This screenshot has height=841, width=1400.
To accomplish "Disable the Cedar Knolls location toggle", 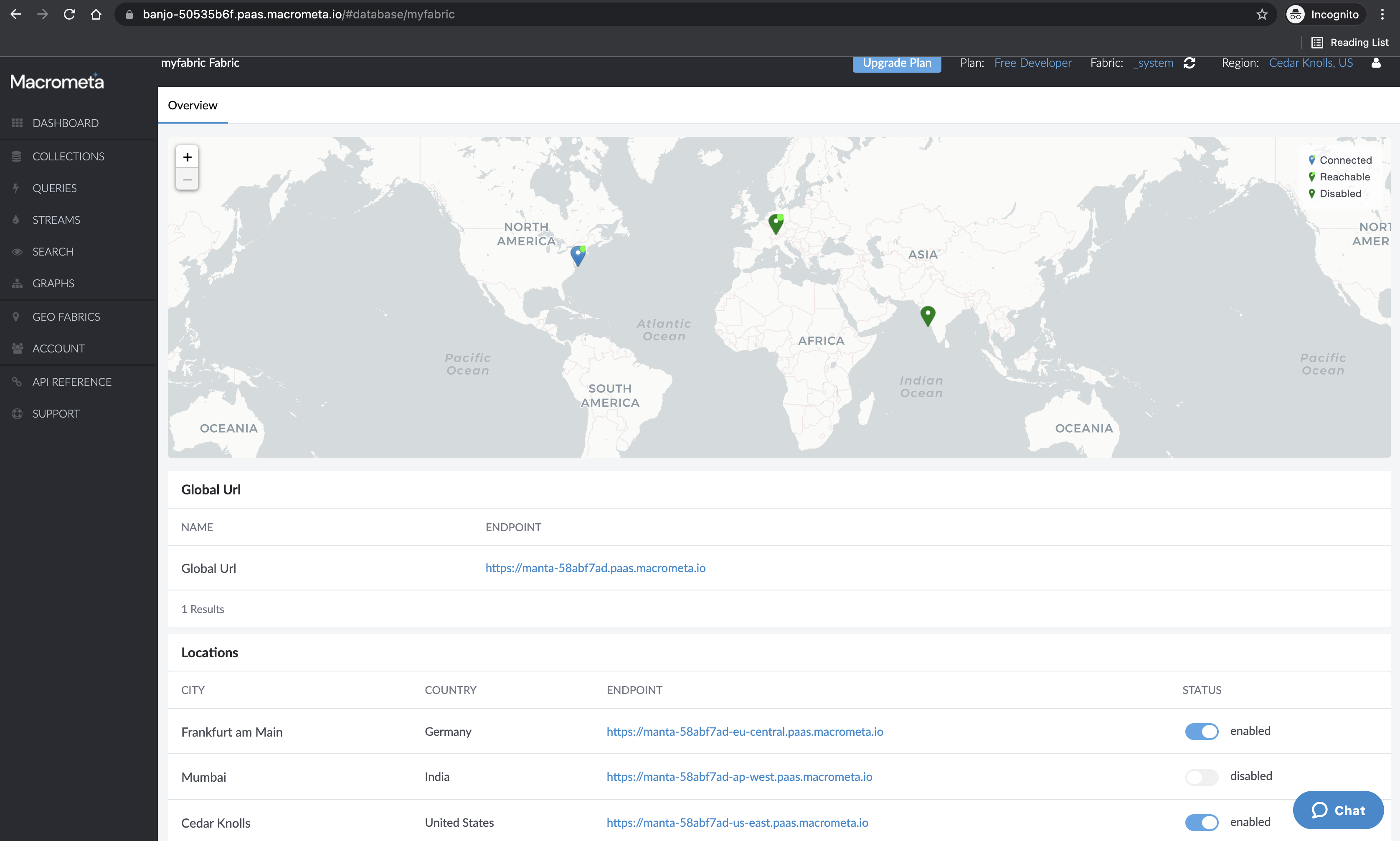I will pyautogui.click(x=1201, y=822).
